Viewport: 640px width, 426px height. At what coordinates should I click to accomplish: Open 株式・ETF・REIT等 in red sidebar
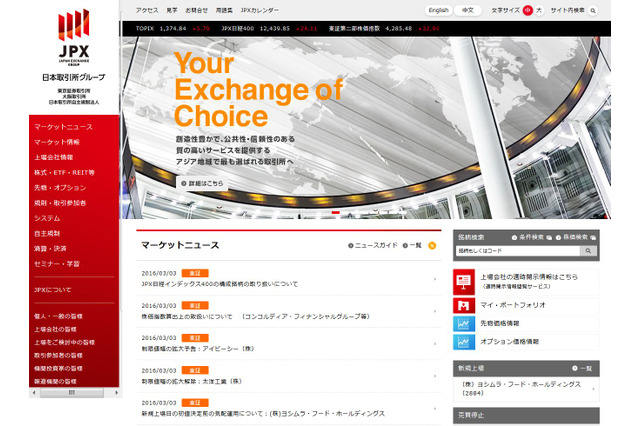coord(64,173)
